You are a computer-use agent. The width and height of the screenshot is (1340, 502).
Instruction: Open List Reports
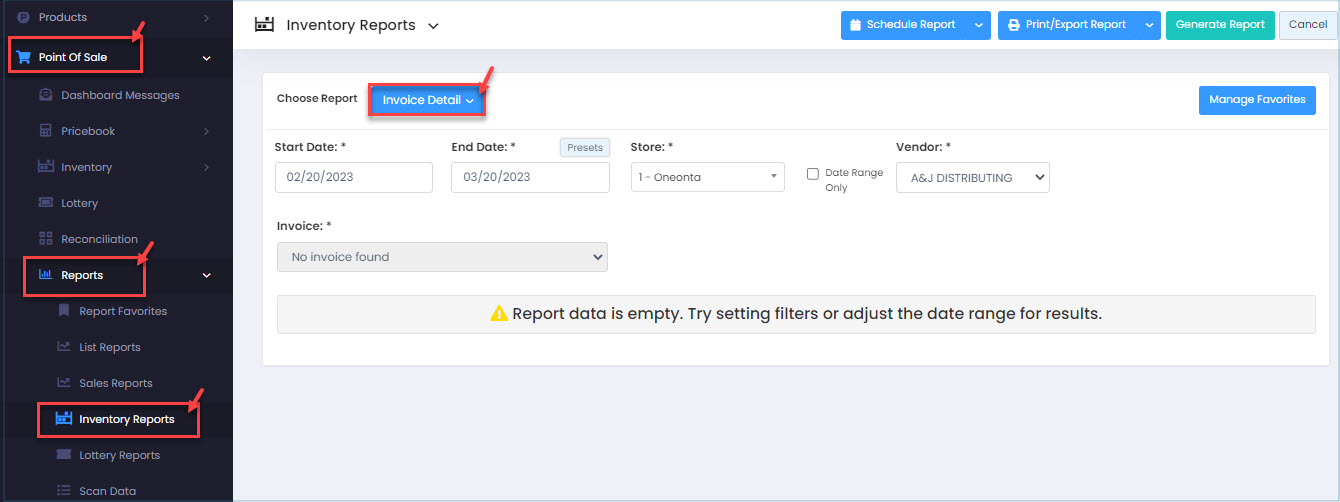point(110,347)
